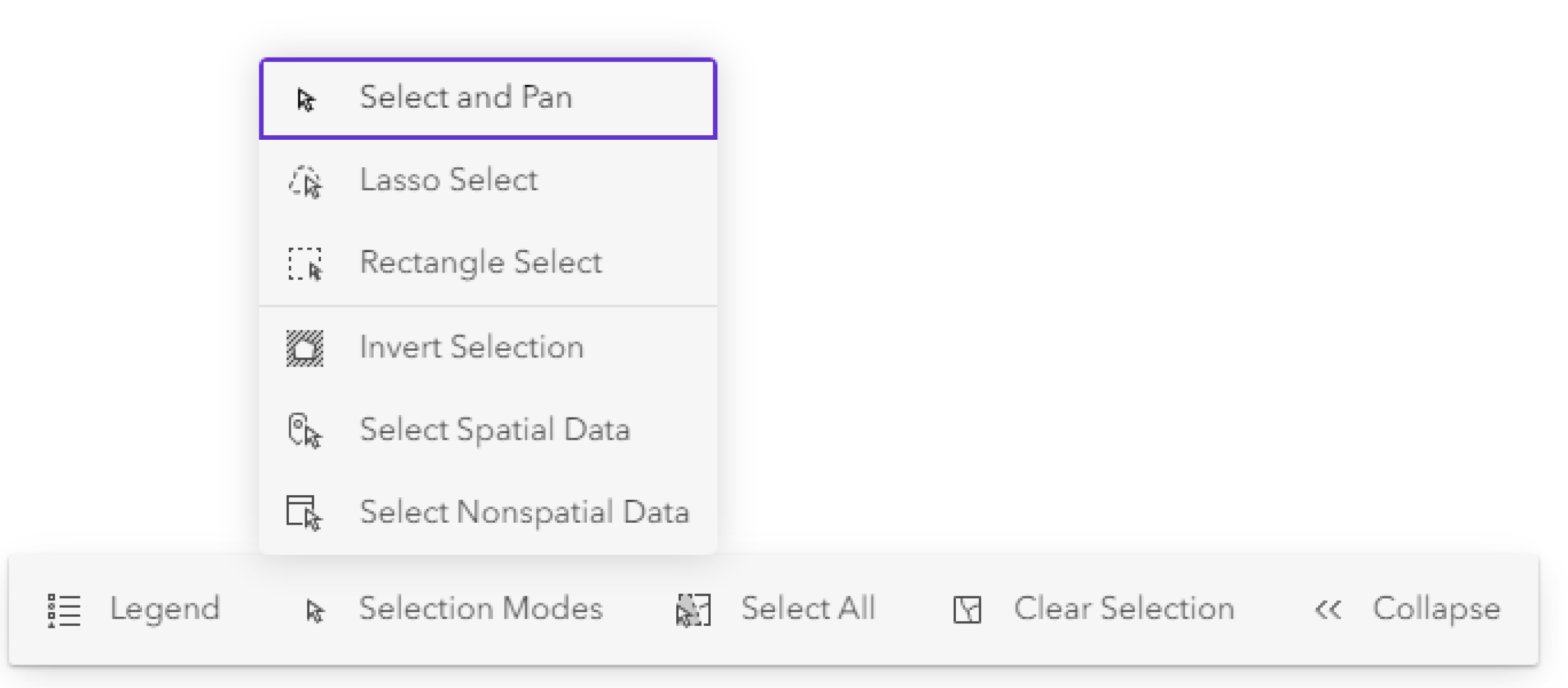Click the Collapse chevron icon
The width and height of the screenshot is (1568, 688).
click(1328, 609)
